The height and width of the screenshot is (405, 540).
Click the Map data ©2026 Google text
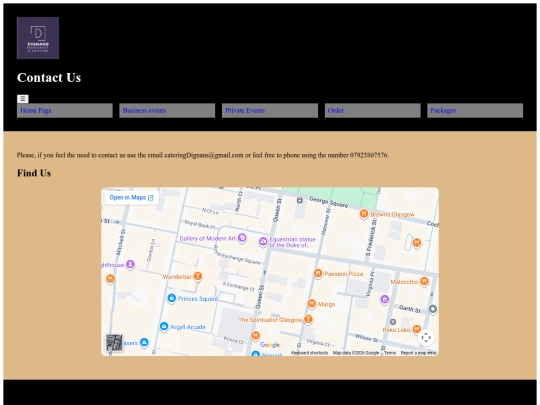pos(356,353)
